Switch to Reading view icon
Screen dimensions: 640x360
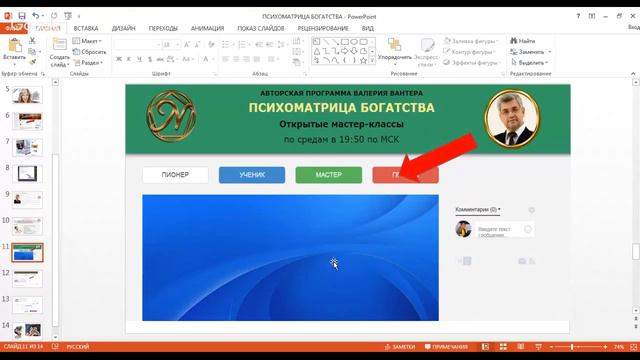point(520,347)
